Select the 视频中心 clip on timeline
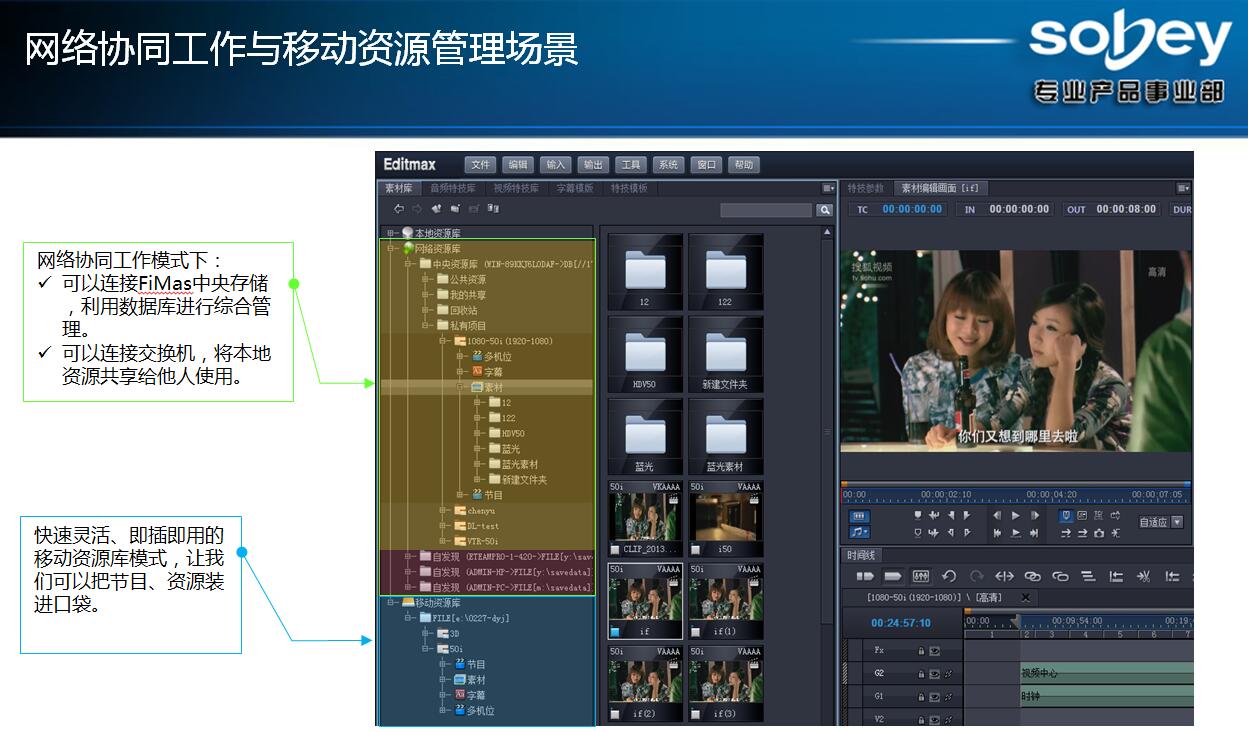Screen dimensions: 1248x732 [x=1105, y=673]
